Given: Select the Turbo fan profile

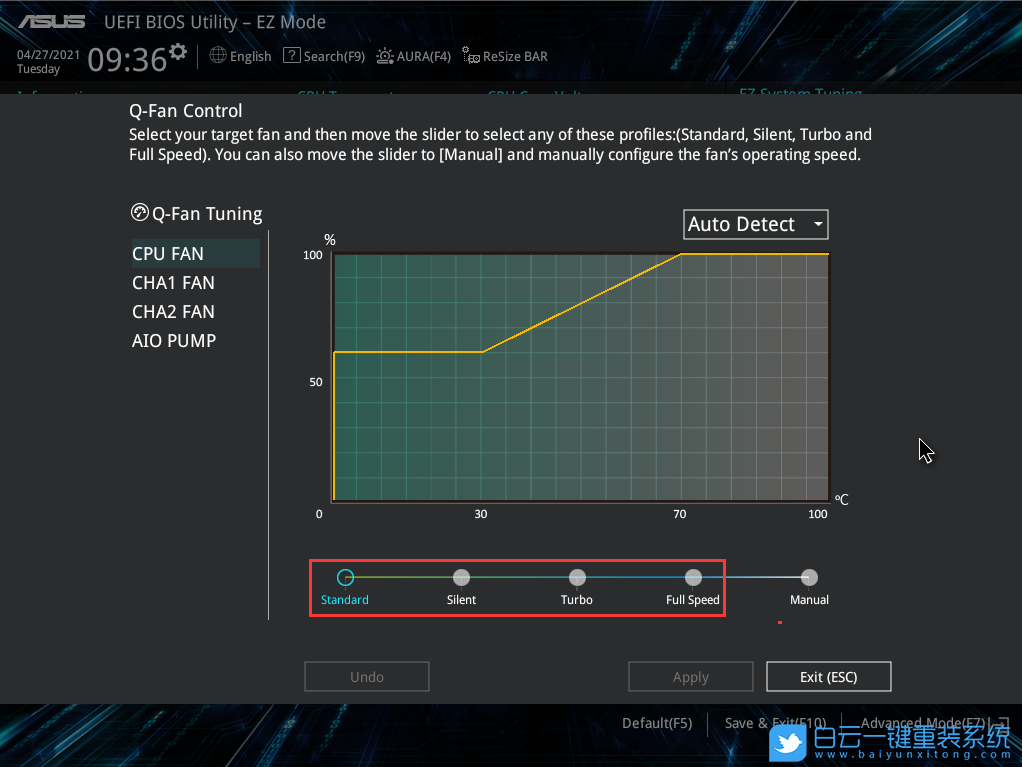Looking at the screenshot, I should click(x=577, y=577).
